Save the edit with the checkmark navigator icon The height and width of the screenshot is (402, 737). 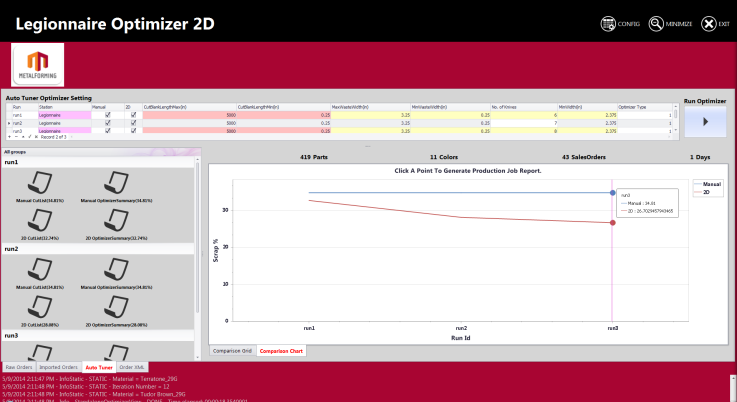click(x=30, y=137)
